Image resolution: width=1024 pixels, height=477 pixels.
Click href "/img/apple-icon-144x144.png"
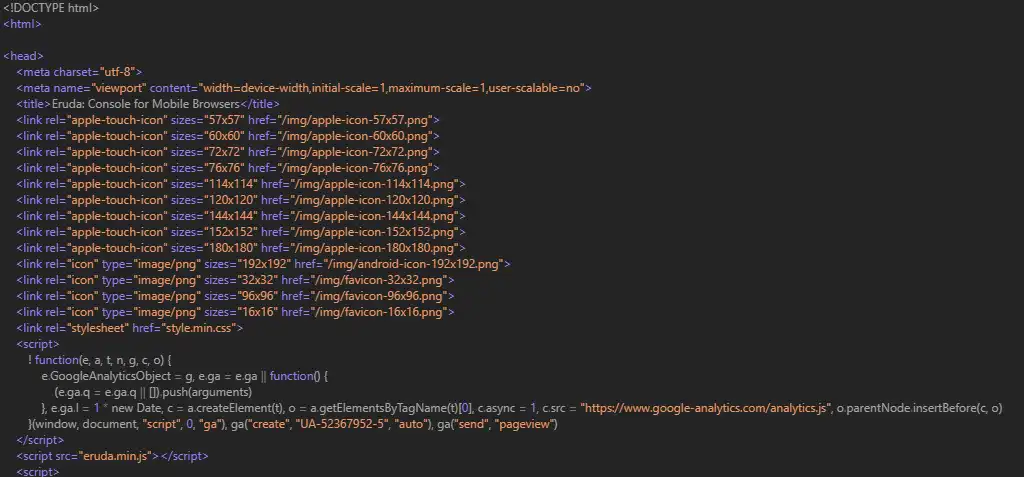[x=374, y=216]
